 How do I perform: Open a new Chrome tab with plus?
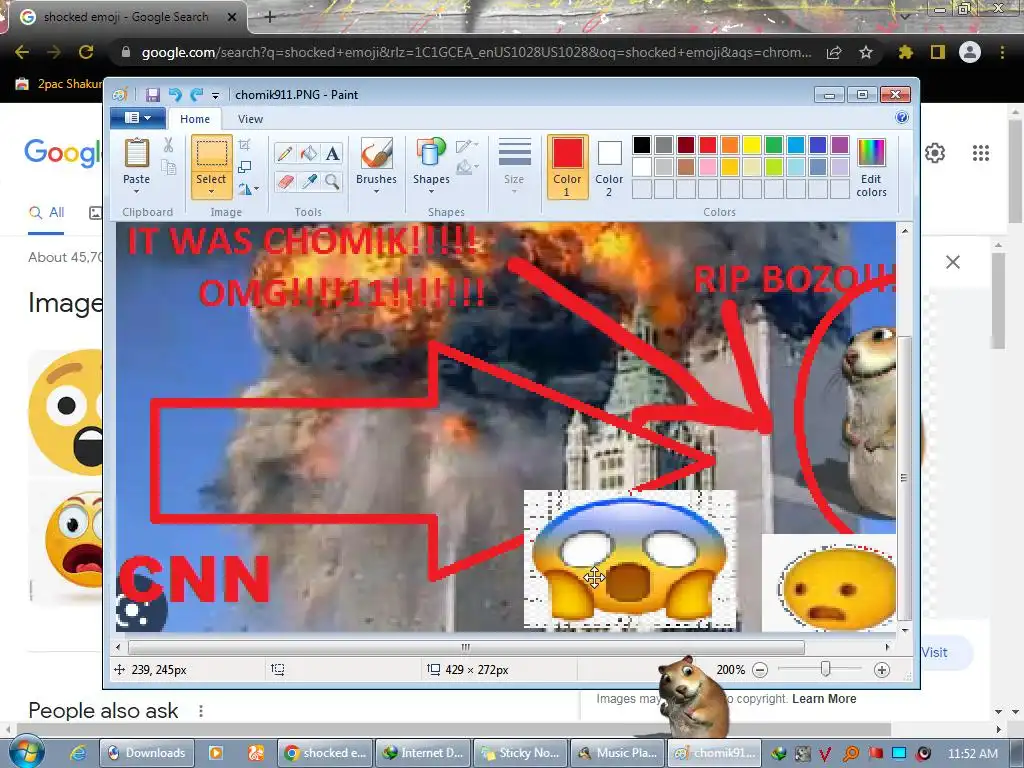coord(270,17)
